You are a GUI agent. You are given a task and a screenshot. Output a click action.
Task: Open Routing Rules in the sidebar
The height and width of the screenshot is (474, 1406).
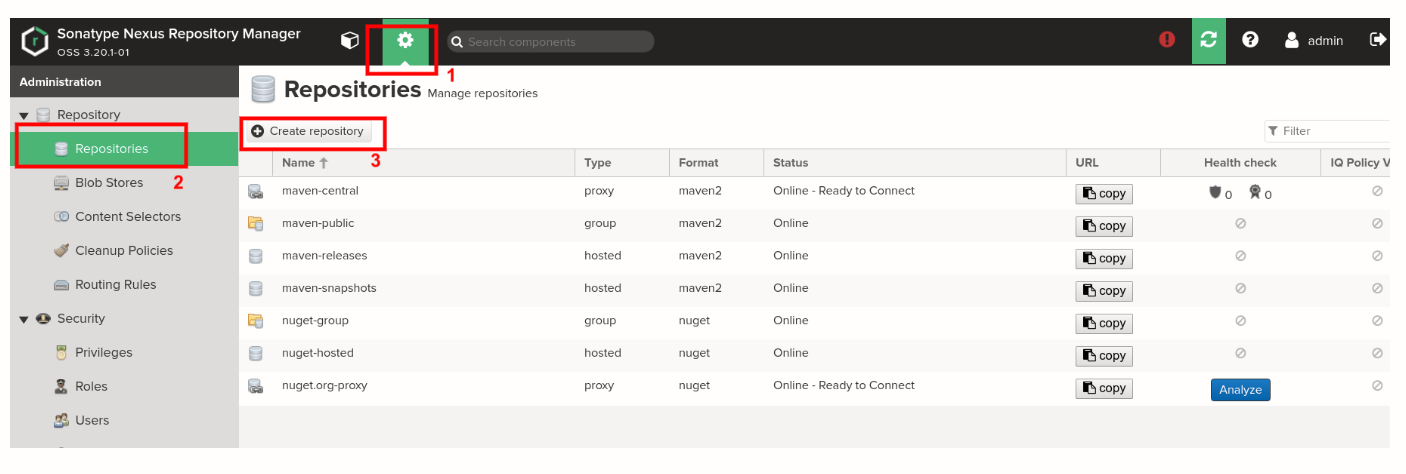115,285
